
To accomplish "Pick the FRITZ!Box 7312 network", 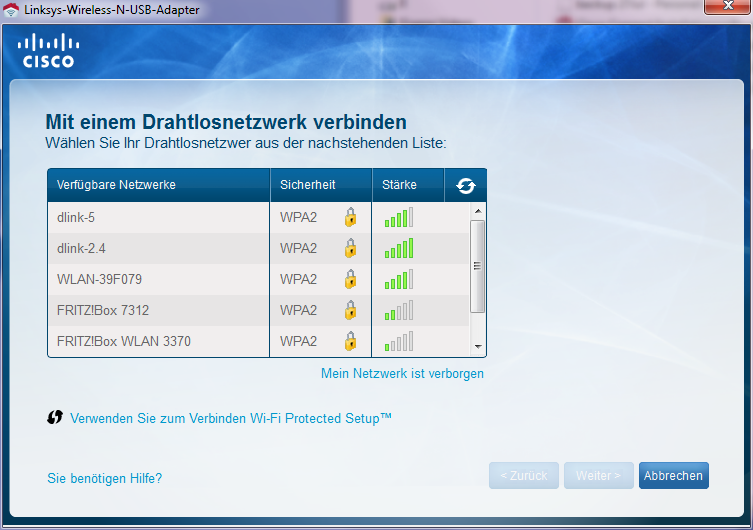I will (x=258, y=310).
